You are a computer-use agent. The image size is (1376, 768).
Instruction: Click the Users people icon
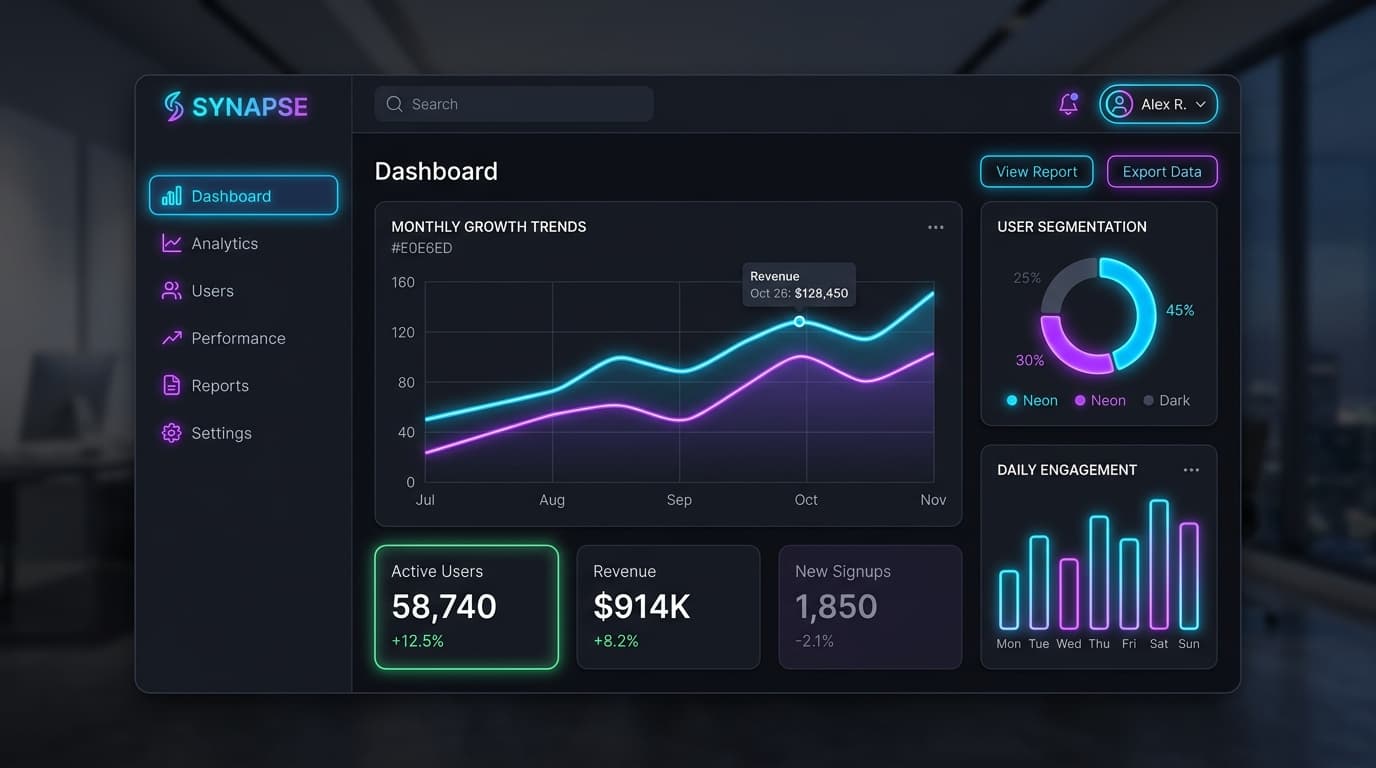172,291
